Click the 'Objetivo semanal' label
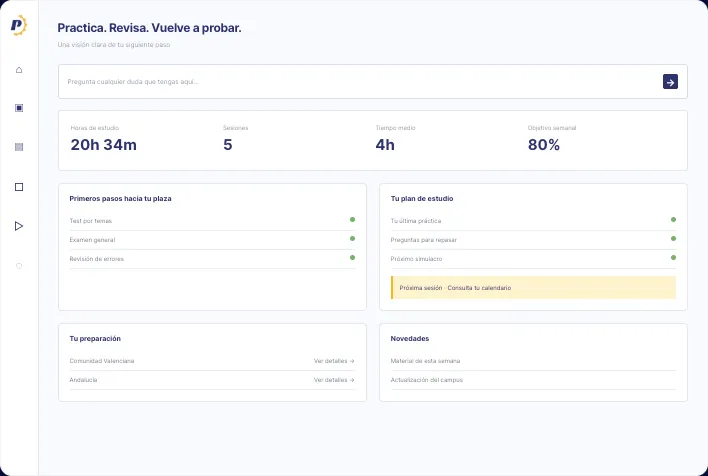Image resolution: width=708 pixels, height=476 pixels. [552, 128]
